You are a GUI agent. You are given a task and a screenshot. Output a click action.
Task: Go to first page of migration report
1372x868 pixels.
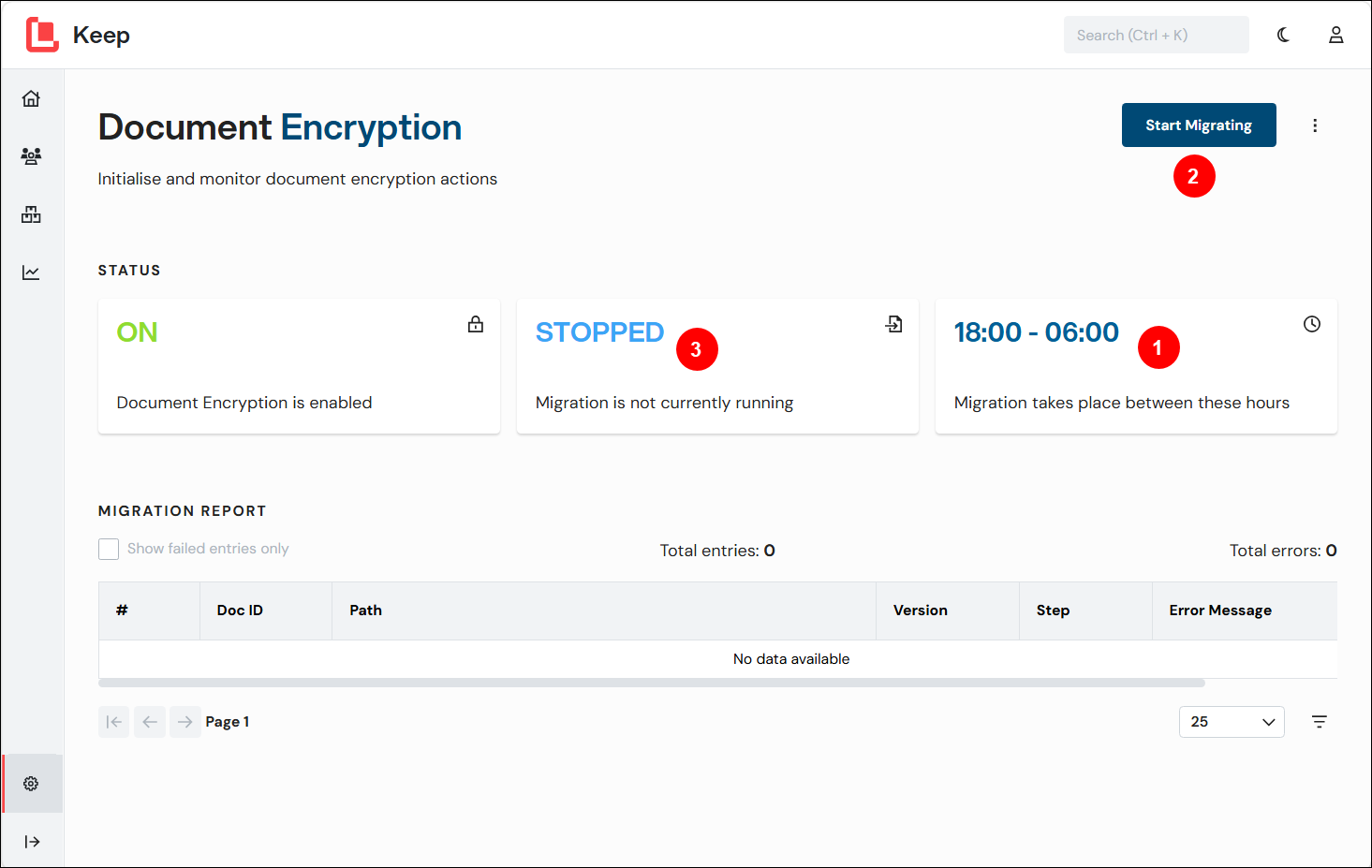click(114, 722)
